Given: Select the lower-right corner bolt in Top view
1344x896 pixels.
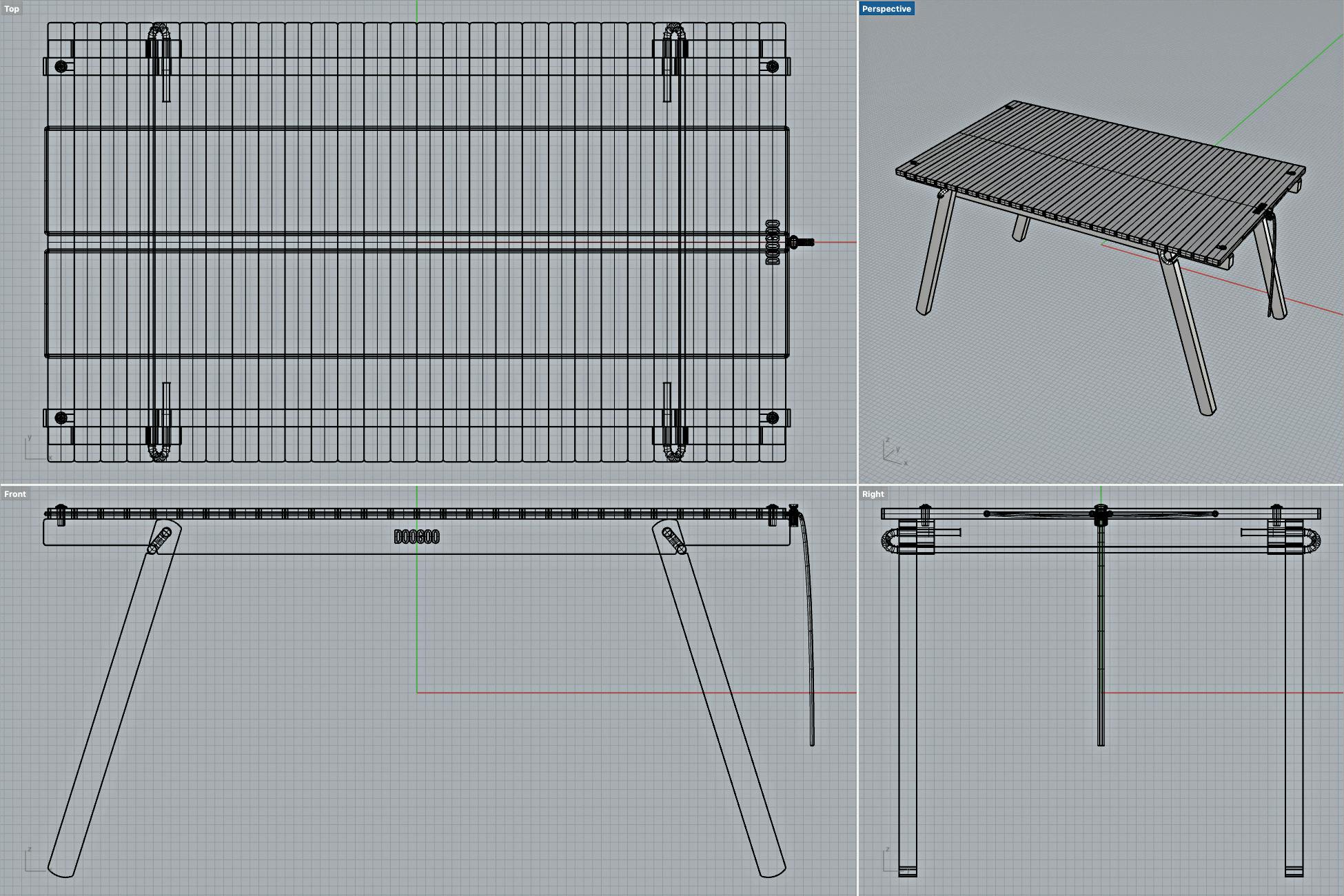Looking at the screenshot, I should [772, 418].
